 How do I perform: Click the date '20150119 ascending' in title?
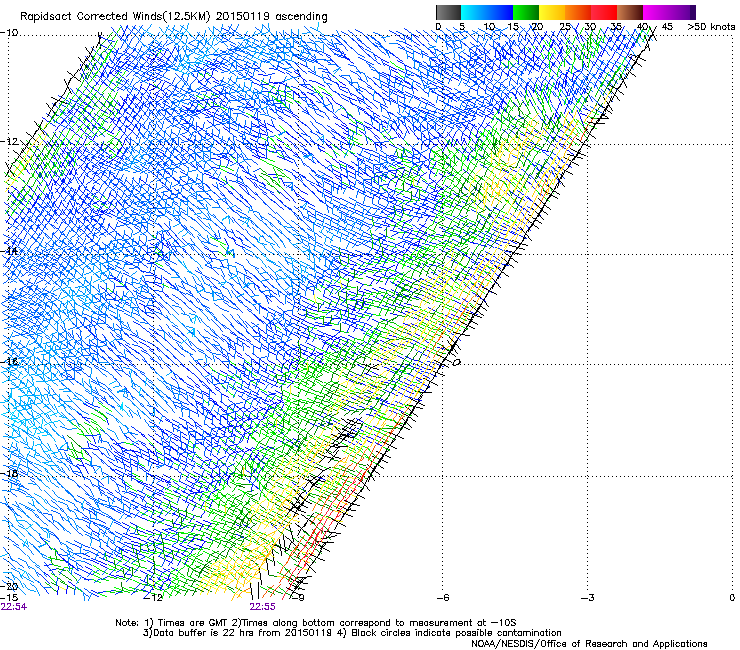click(271, 16)
